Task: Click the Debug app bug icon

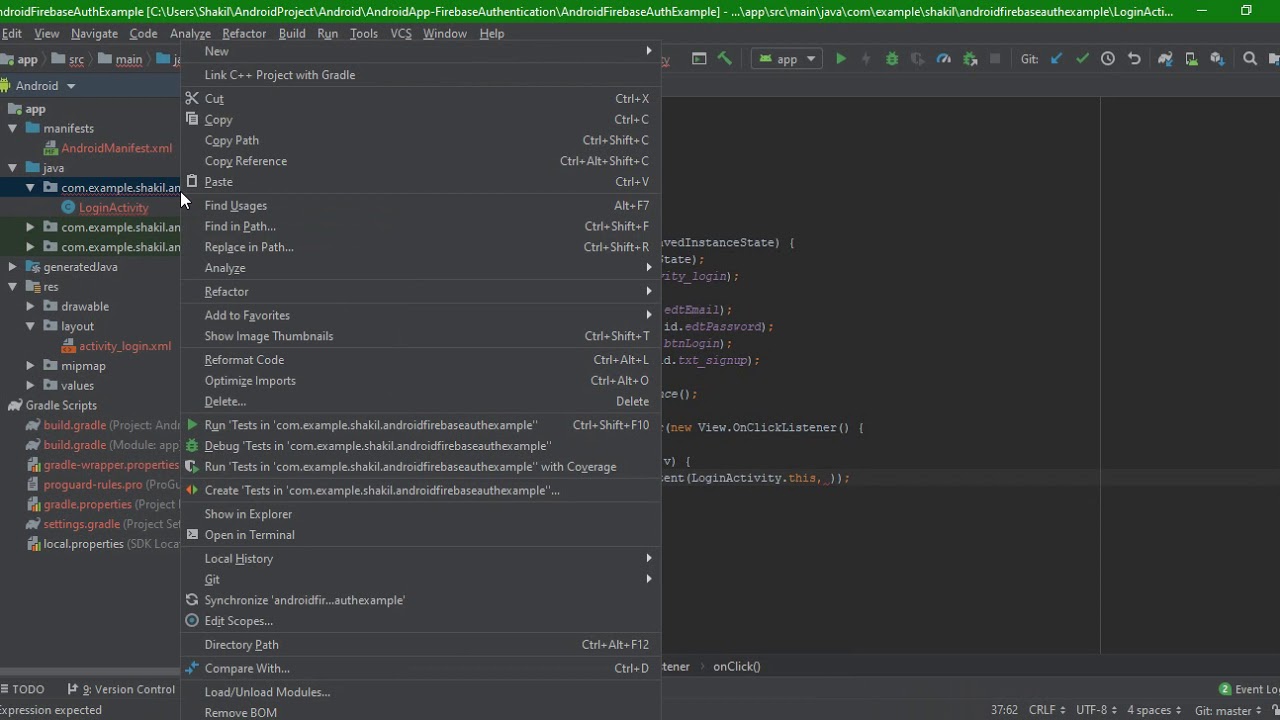Action: [x=892, y=59]
